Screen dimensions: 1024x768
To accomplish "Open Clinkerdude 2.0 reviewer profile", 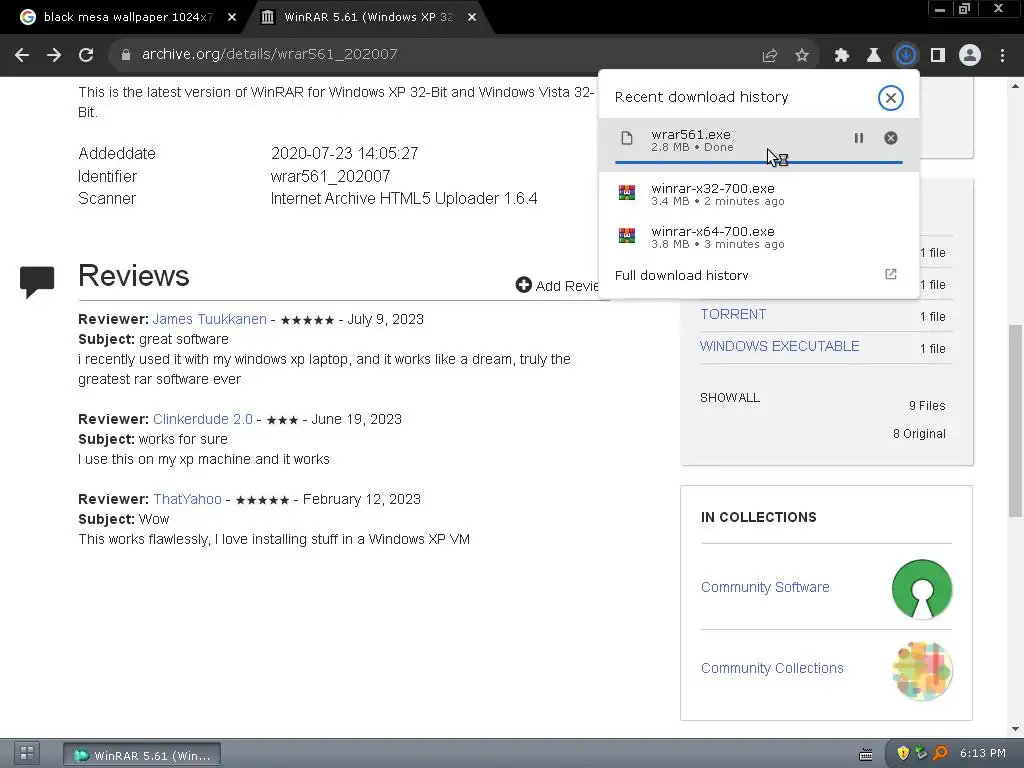I will [x=202, y=419].
